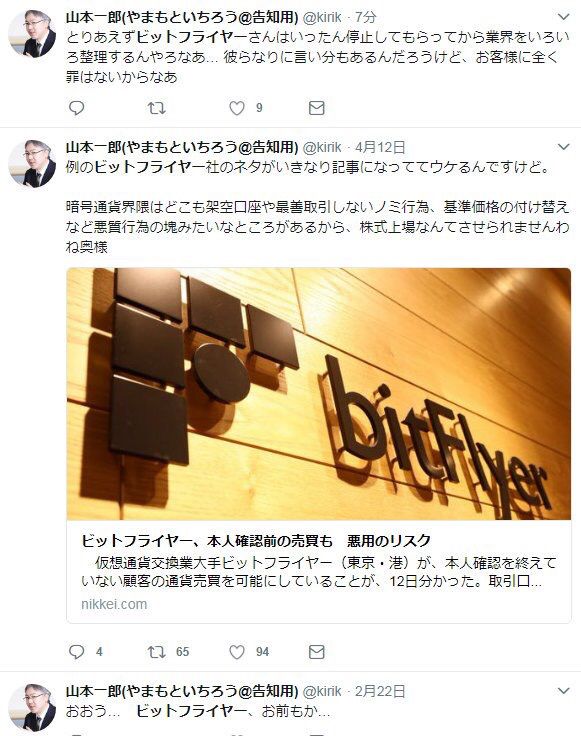Open profile avatar on the 4月12日 tweet
Image resolution: width=581 pixels, height=736 pixels.
32,164
